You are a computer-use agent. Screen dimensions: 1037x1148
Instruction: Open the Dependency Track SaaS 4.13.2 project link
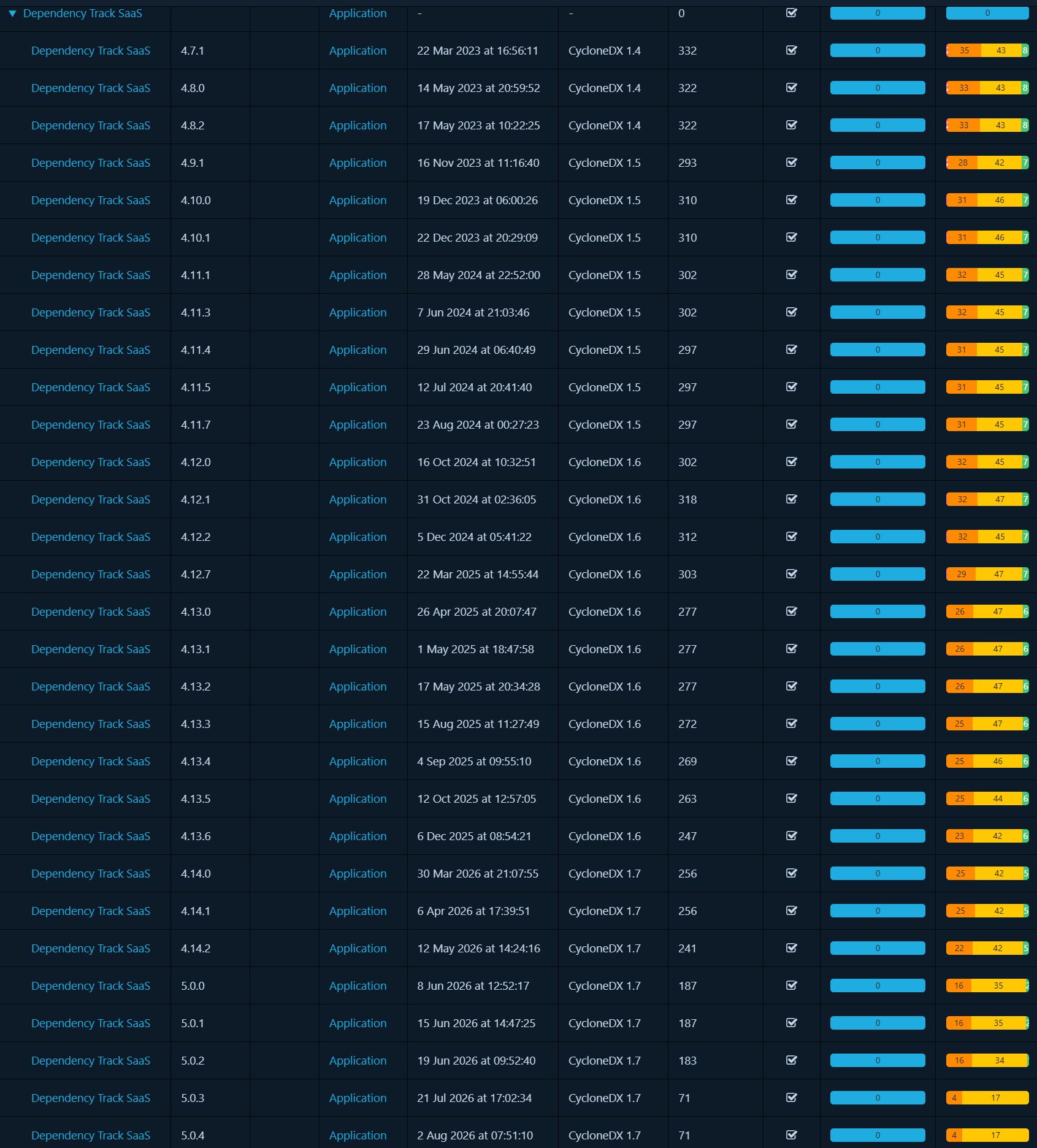tap(91, 686)
